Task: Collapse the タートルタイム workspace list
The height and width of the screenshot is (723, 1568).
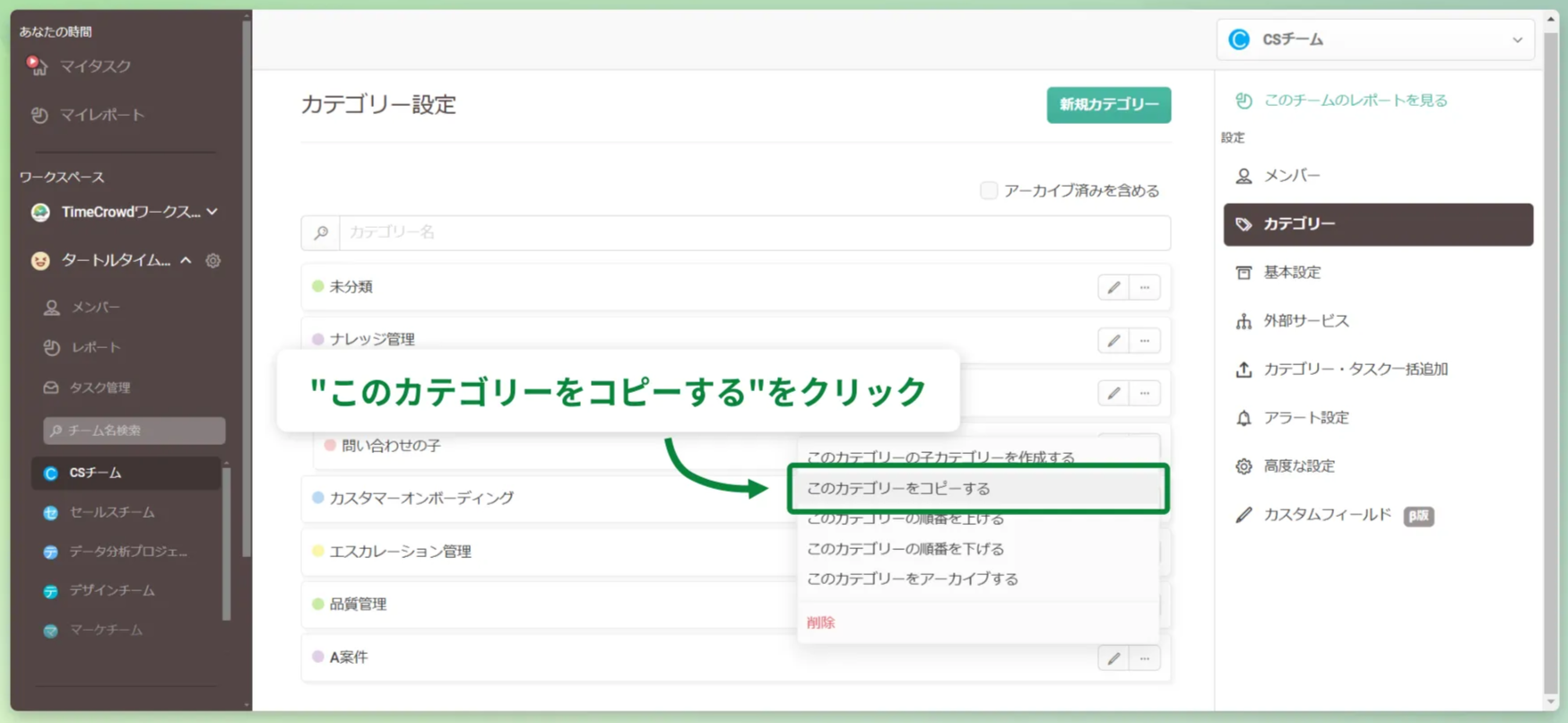Action: 186,261
